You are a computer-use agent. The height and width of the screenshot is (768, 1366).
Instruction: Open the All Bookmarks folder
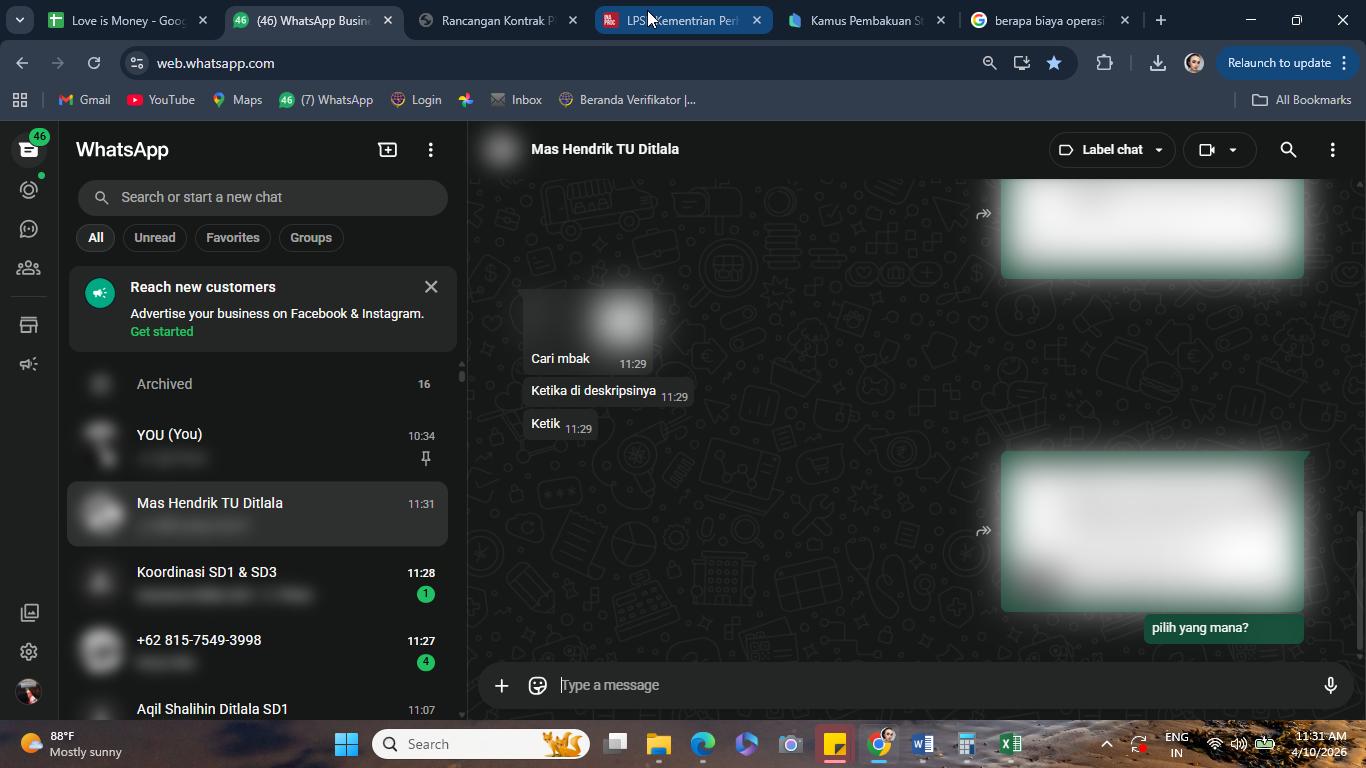point(1301,100)
